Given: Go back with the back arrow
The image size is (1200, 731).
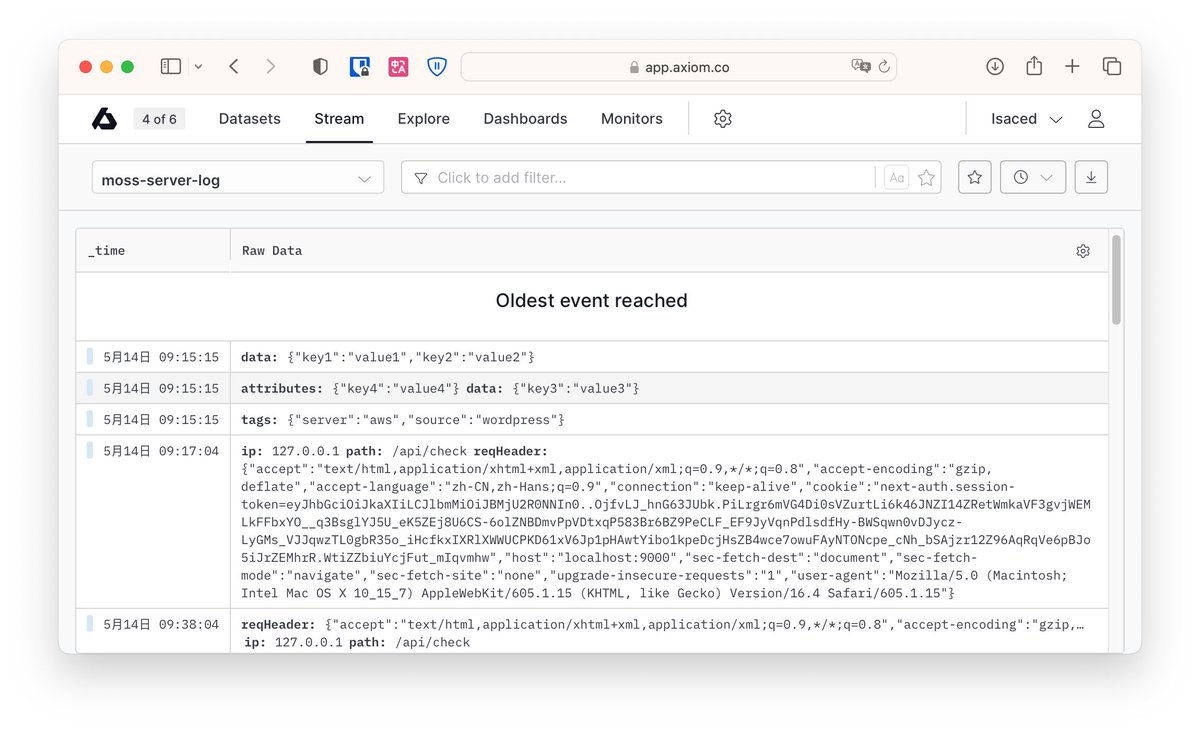Looking at the screenshot, I should coord(233,66).
